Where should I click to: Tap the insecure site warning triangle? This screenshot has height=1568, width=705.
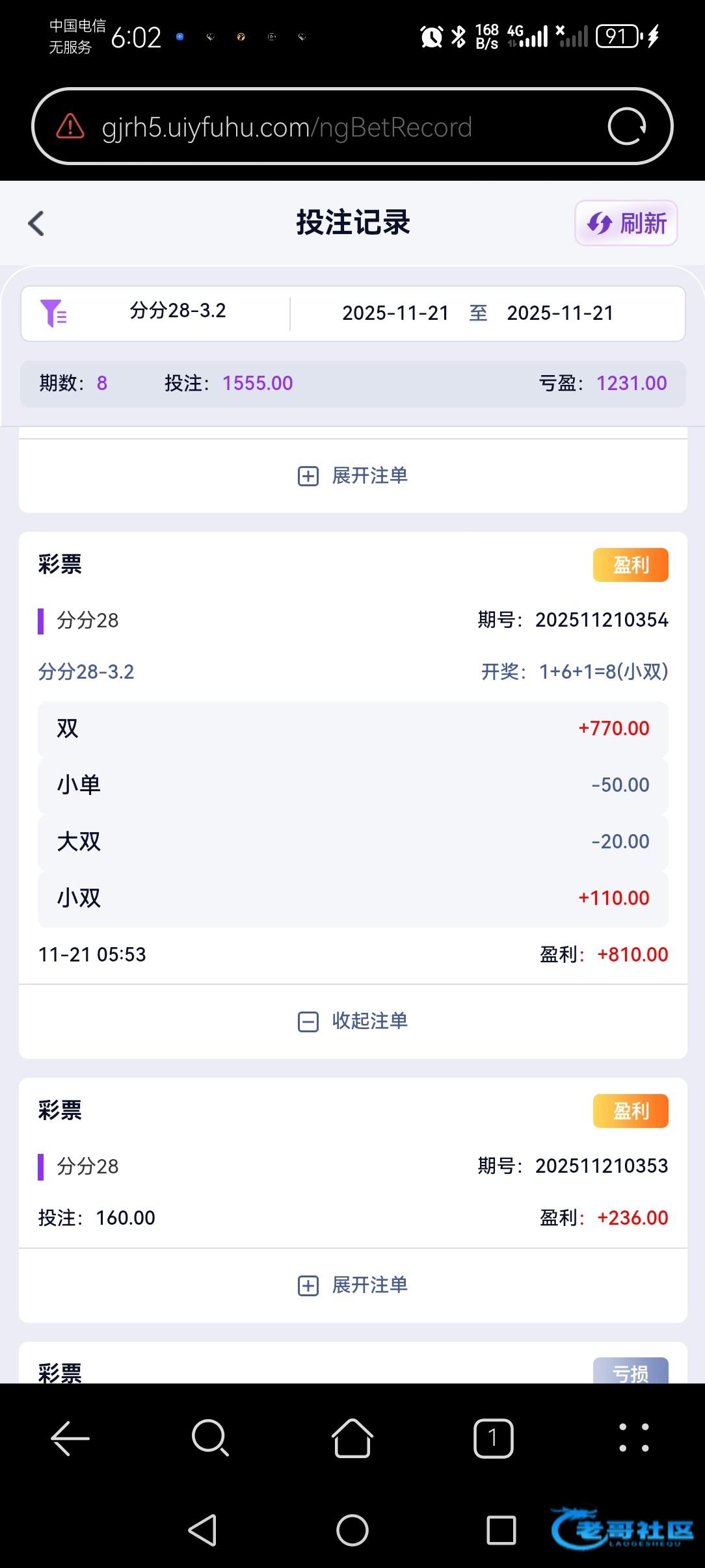(70, 127)
